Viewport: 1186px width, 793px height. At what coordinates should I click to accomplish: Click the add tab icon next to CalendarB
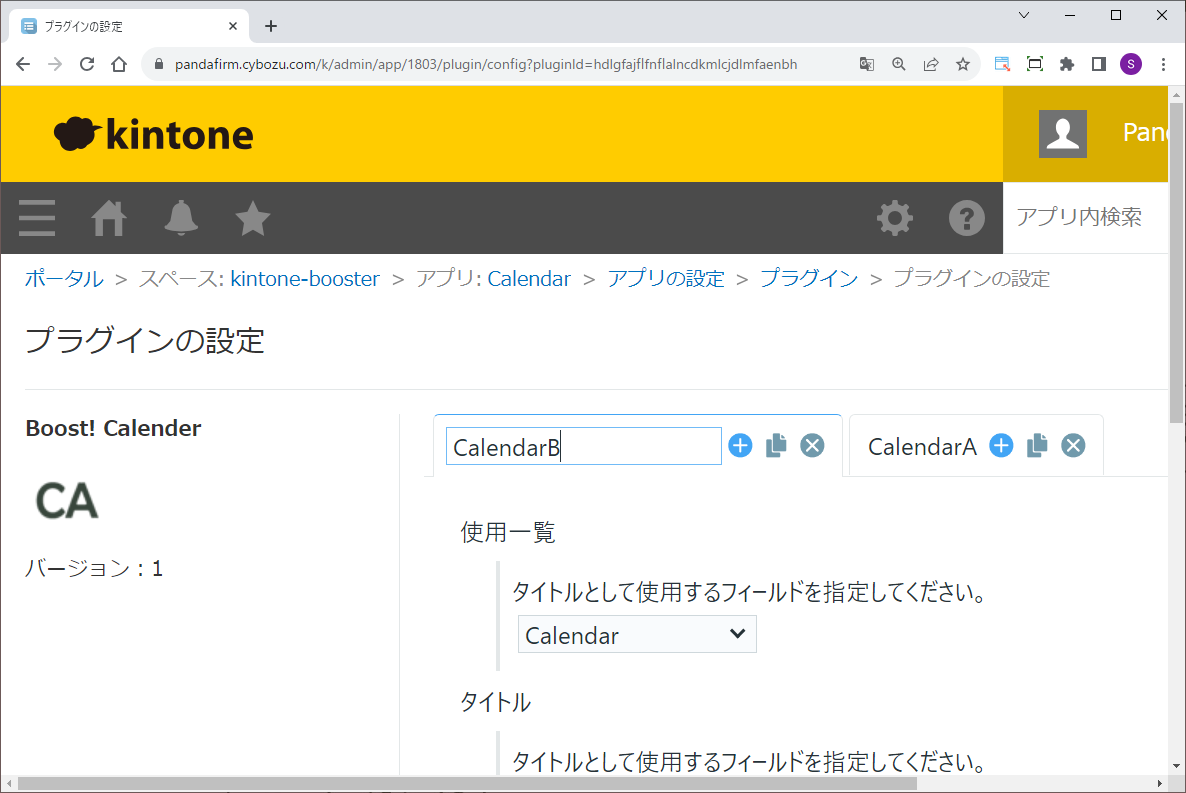click(740, 446)
